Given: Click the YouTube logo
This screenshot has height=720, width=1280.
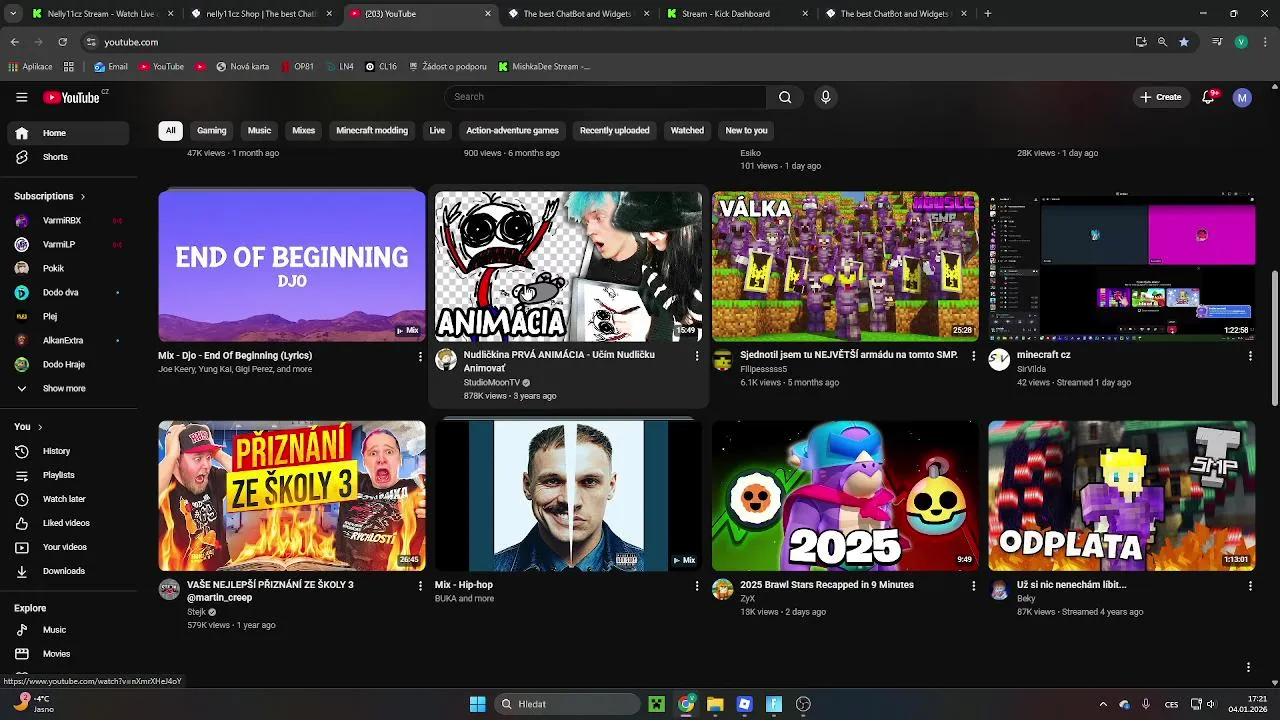Looking at the screenshot, I should click(x=72, y=97).
